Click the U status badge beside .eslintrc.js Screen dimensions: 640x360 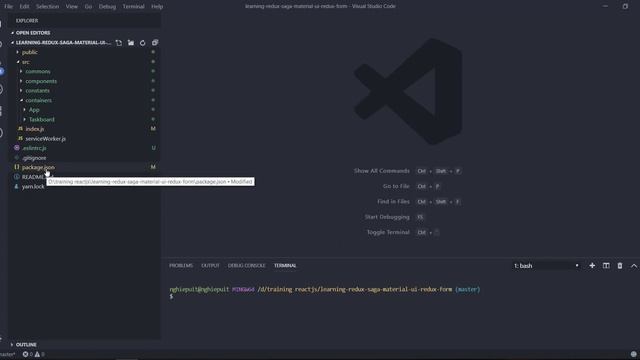click(153, 148)
